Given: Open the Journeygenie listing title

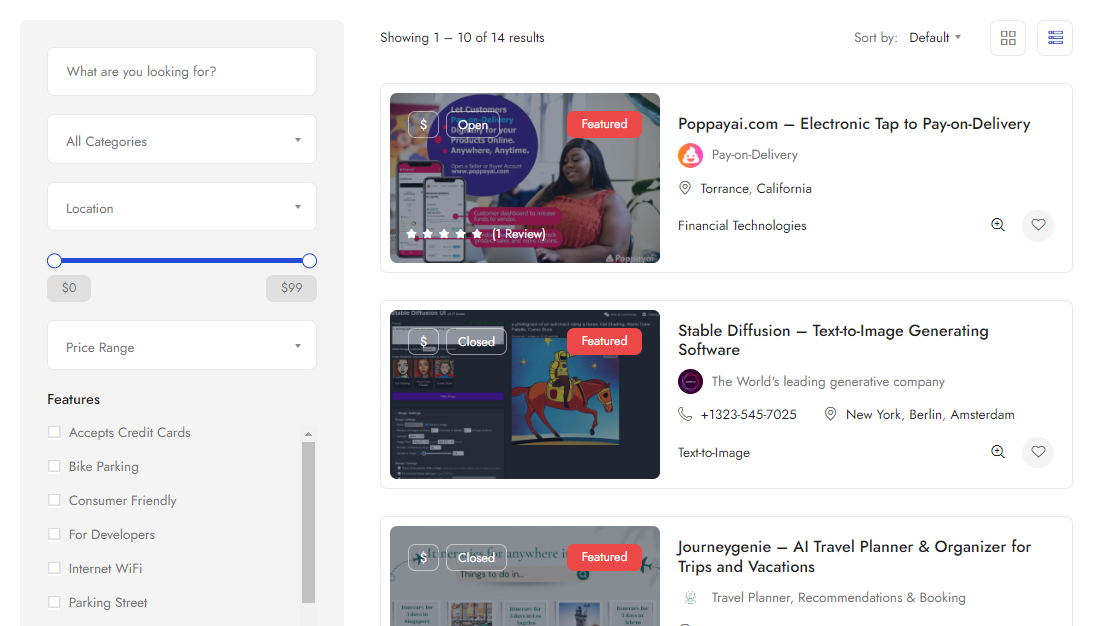Looking at the screenshot, I should [854, 557].
